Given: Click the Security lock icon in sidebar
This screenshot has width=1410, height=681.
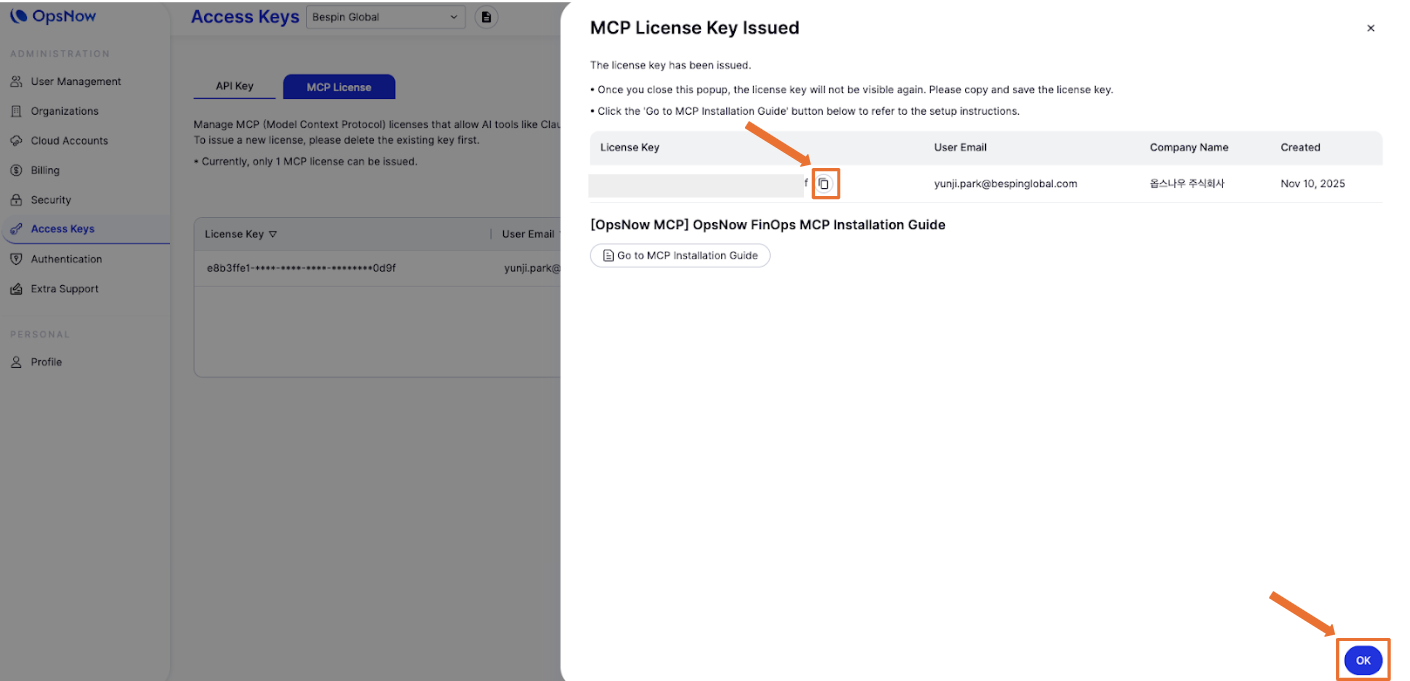Looking at the screenshot, I should click(16, 200).
